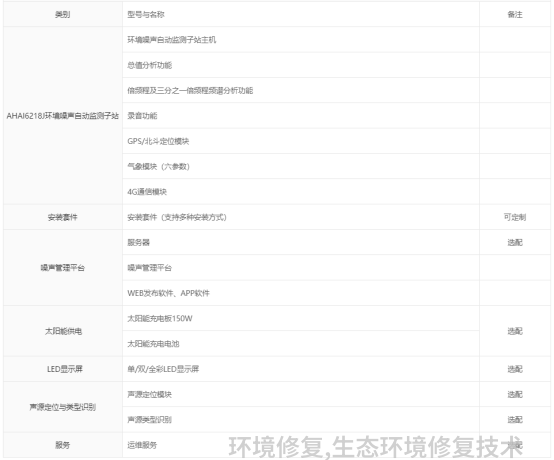Click the 备注 column header
Viewport: 554px width, 460px height.
515,14
